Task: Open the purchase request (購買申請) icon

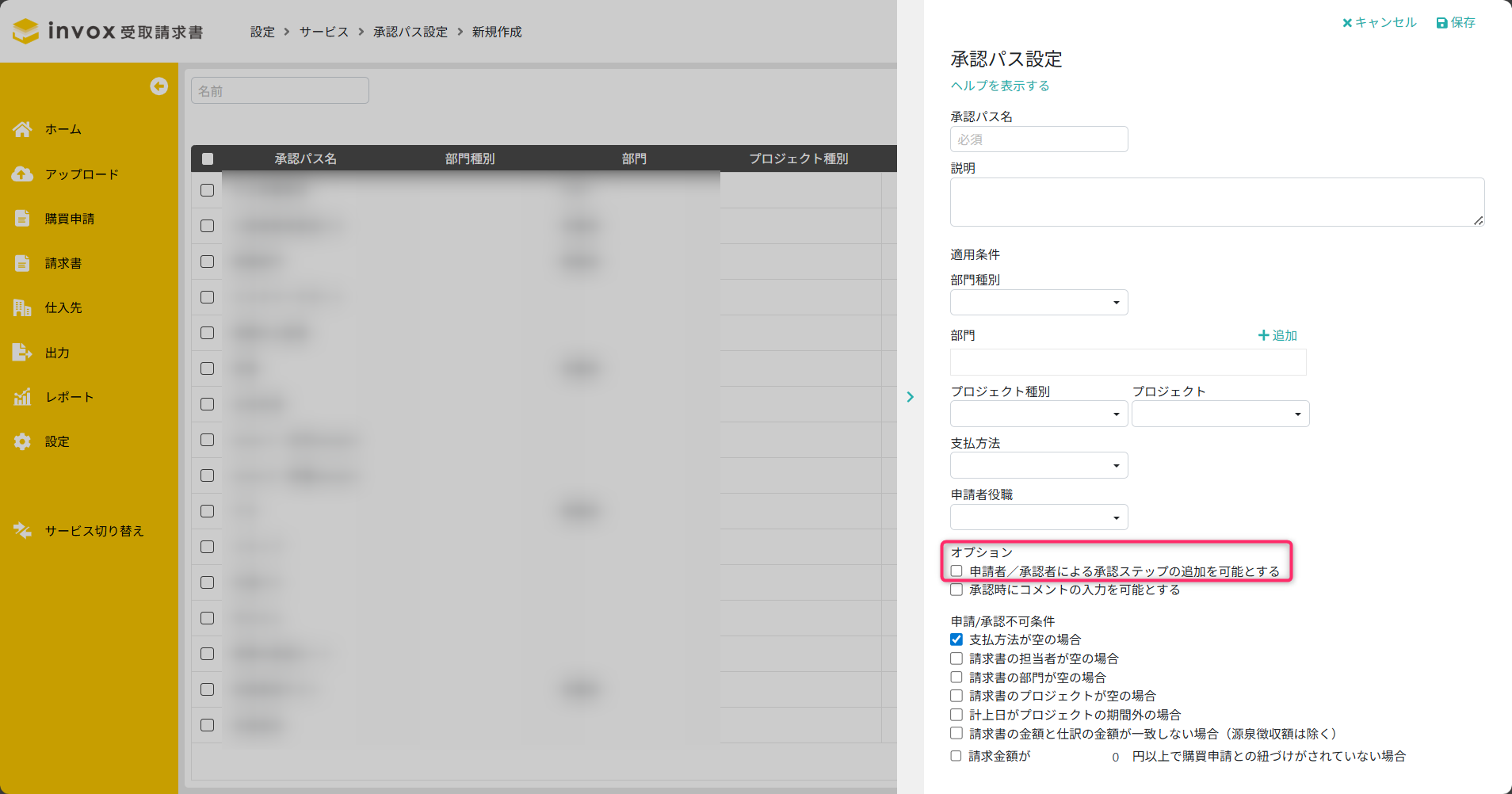Action: coord(22,219)
